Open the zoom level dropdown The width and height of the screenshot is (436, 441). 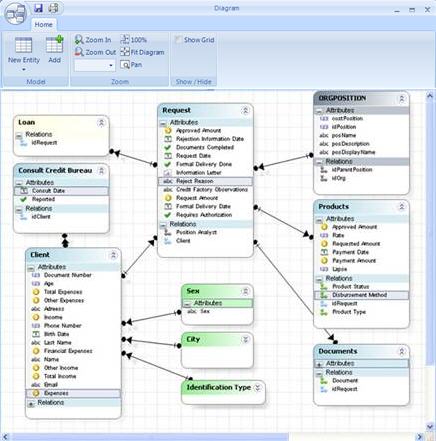pos(95,65)
